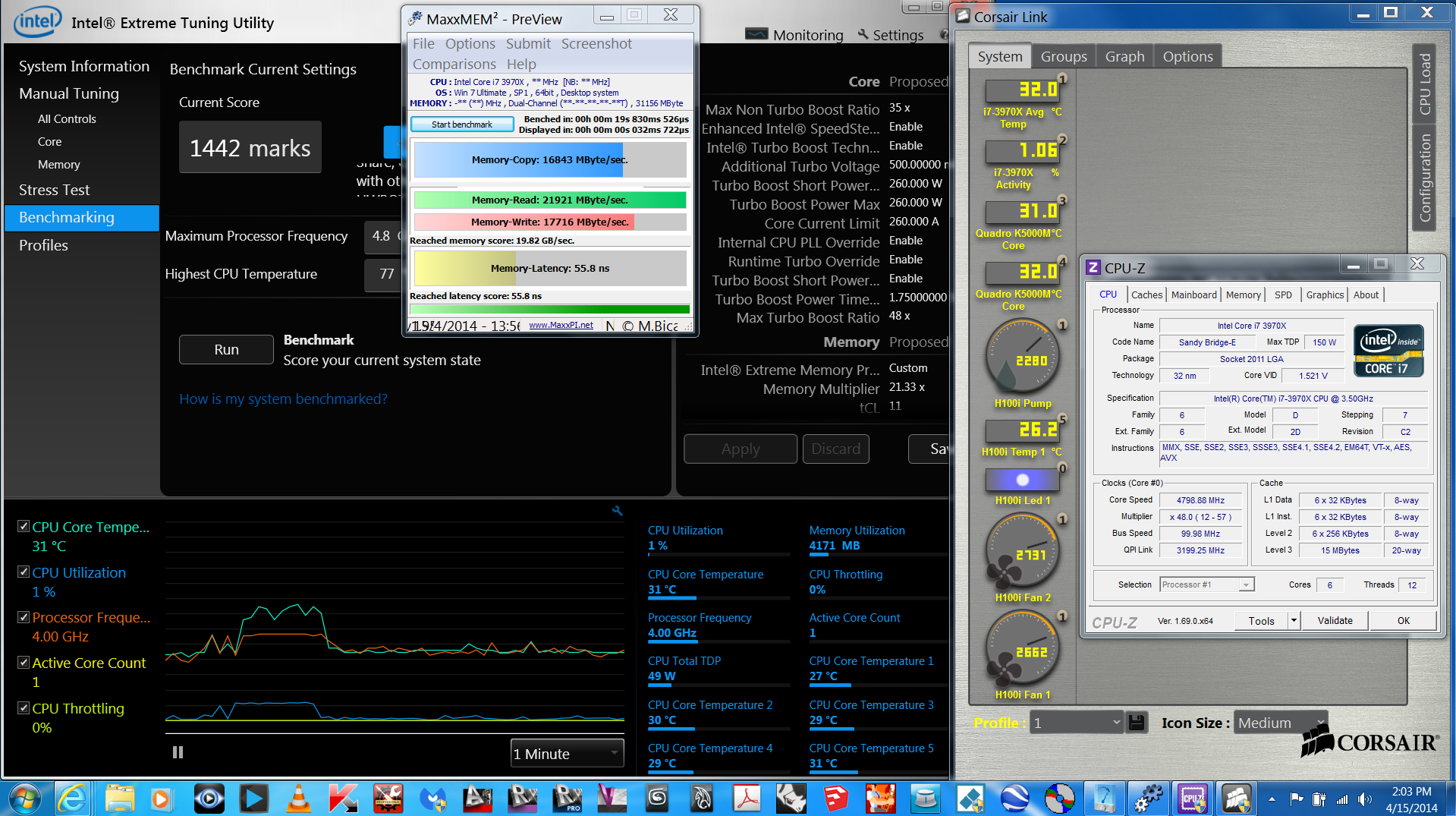Open Adobe Reader from taskbar
The image size is (1456, 816).
747,799
